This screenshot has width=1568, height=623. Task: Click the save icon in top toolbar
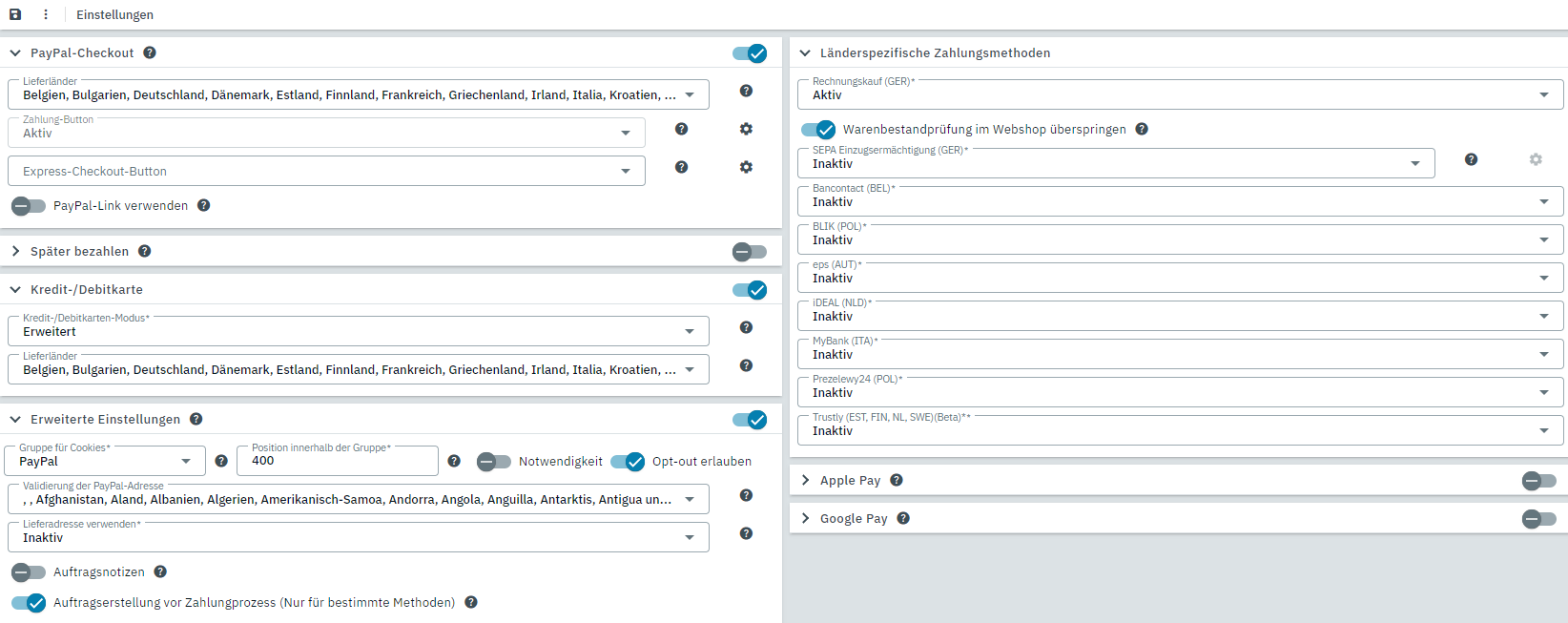(x=15, y=14)
